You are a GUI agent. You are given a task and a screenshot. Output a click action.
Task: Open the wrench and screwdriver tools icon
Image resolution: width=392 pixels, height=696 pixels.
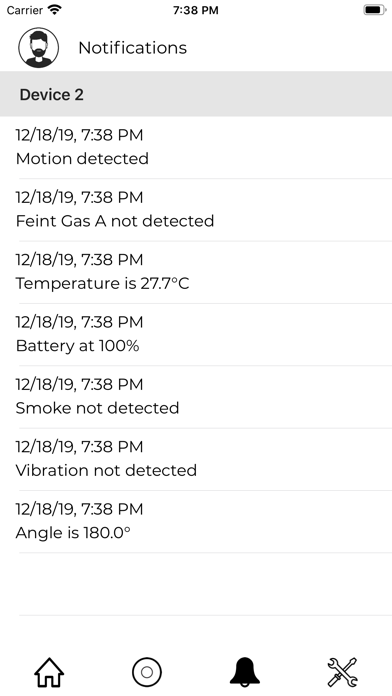[x=343, y=672]
